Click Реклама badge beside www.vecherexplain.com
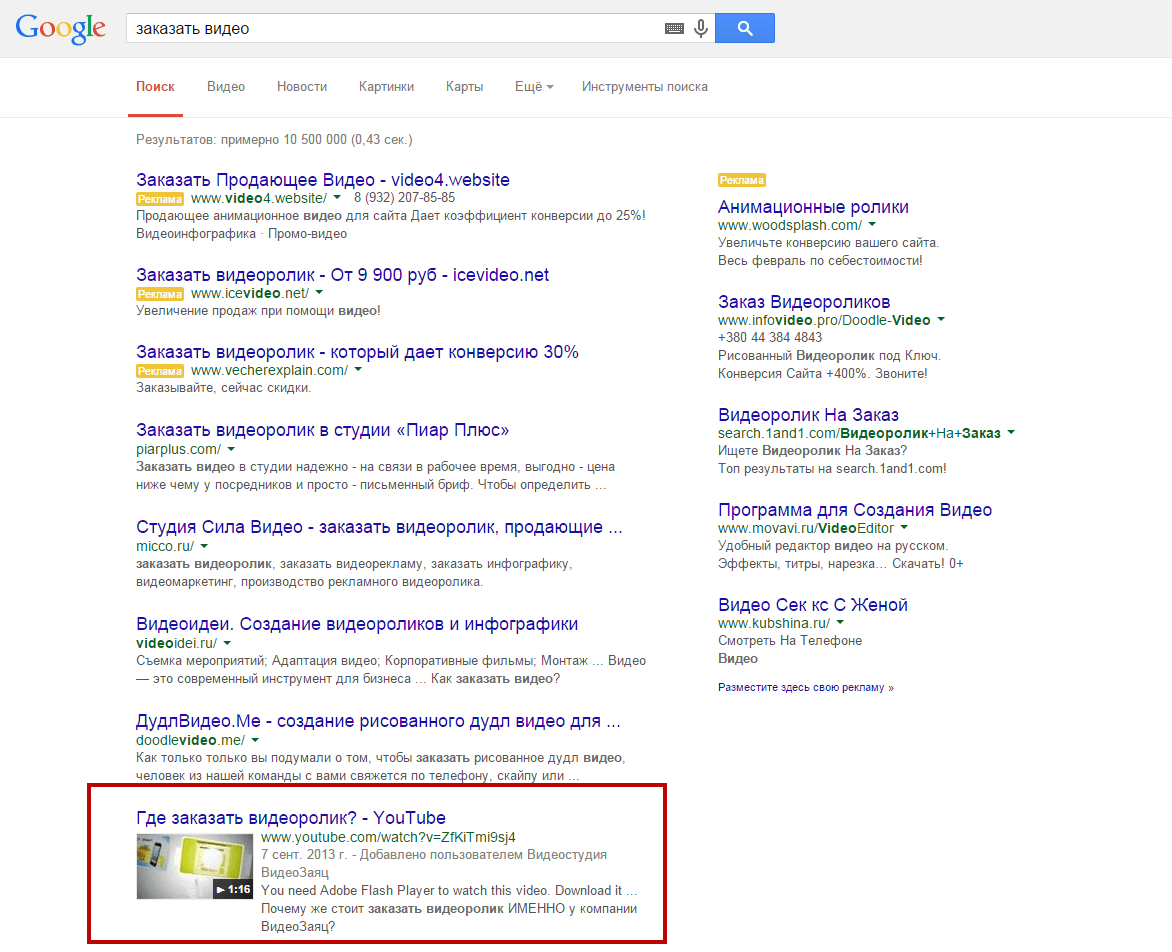The image size is (1172, 952). pyautogui.click(x=160, y=371)
